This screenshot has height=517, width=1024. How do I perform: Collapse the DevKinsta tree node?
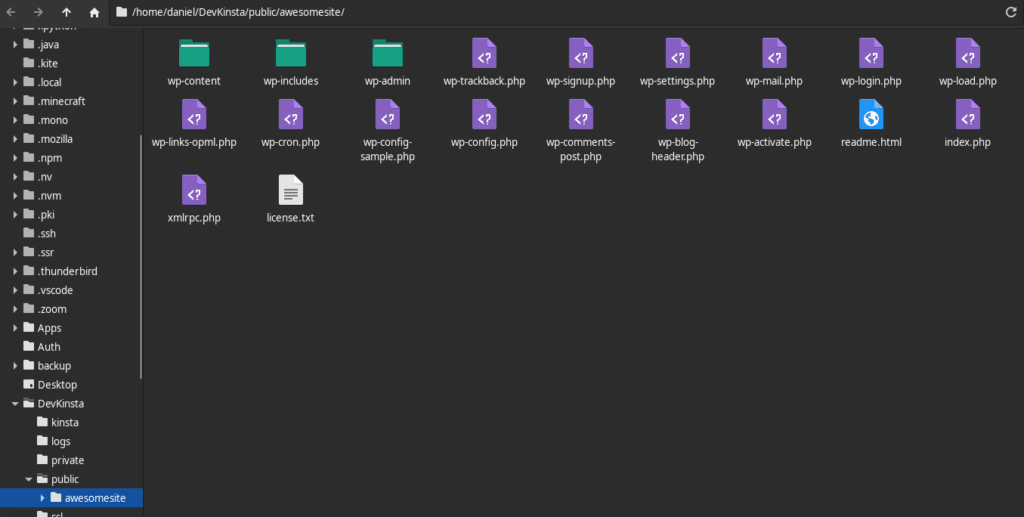(x=15, y=404)
